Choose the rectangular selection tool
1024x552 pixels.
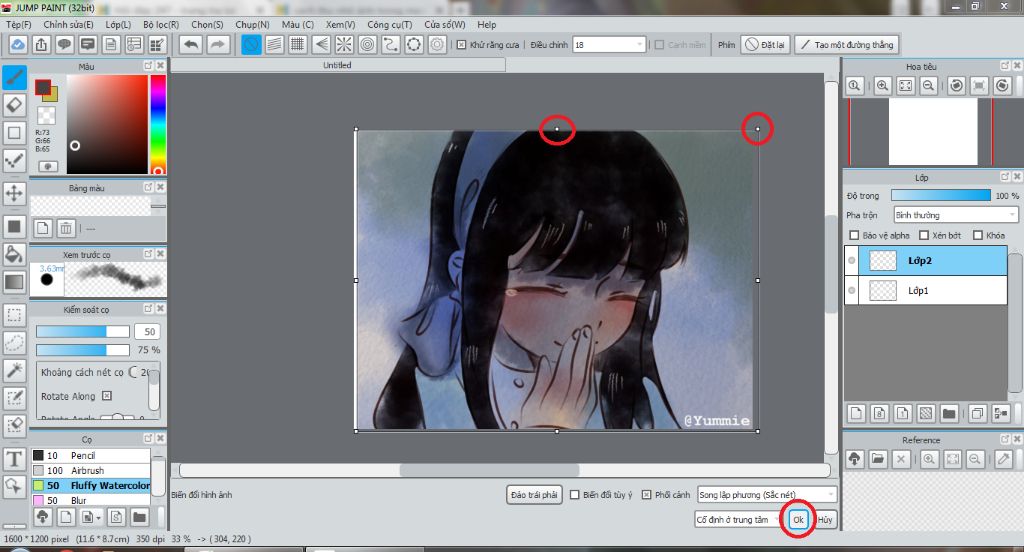[x=14, y=315]
